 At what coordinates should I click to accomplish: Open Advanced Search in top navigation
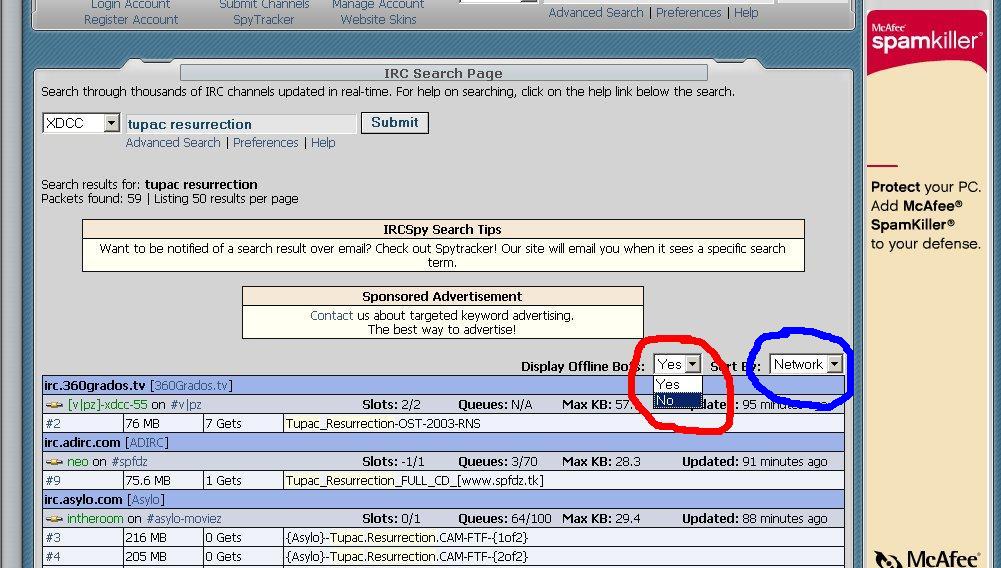tap(596, 13)
